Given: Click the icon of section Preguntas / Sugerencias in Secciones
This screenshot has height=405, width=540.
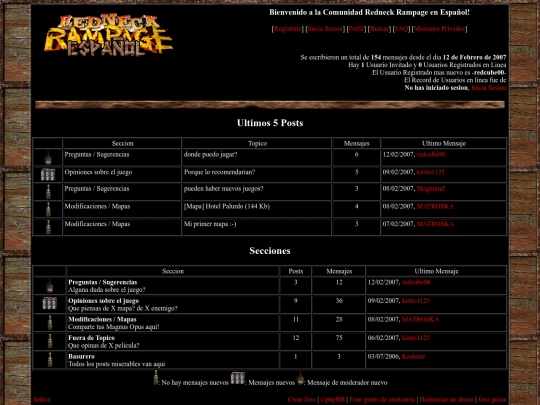Looking at the screenshot, I should click(50, 285).
